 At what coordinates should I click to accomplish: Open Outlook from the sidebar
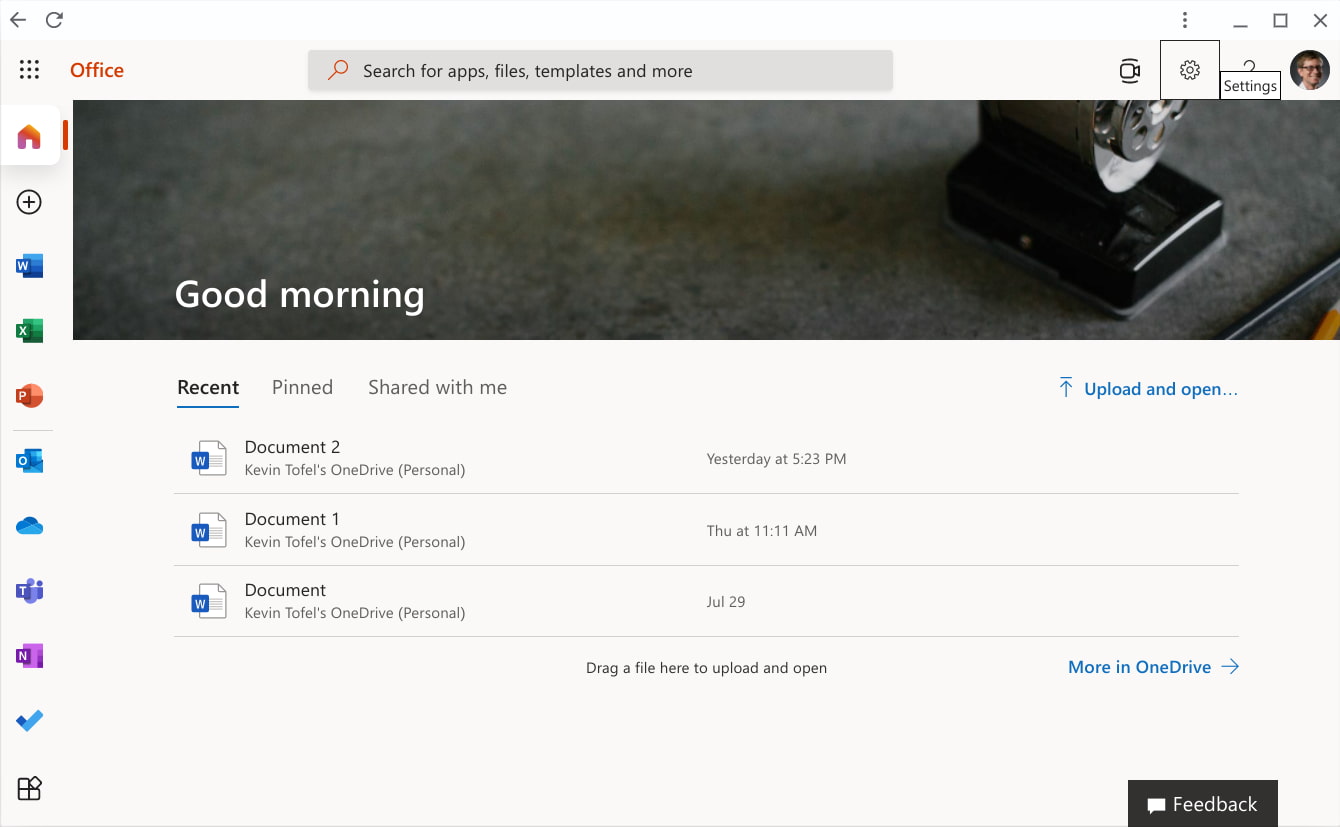29,461
